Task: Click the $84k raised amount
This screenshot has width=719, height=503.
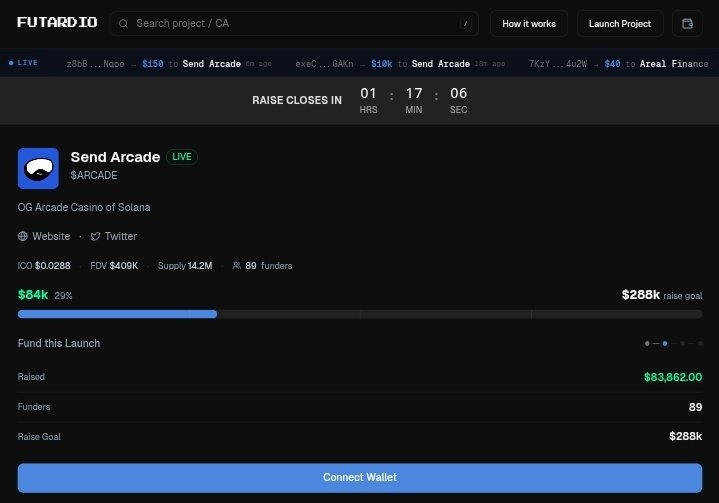Action: coord(33,294)
